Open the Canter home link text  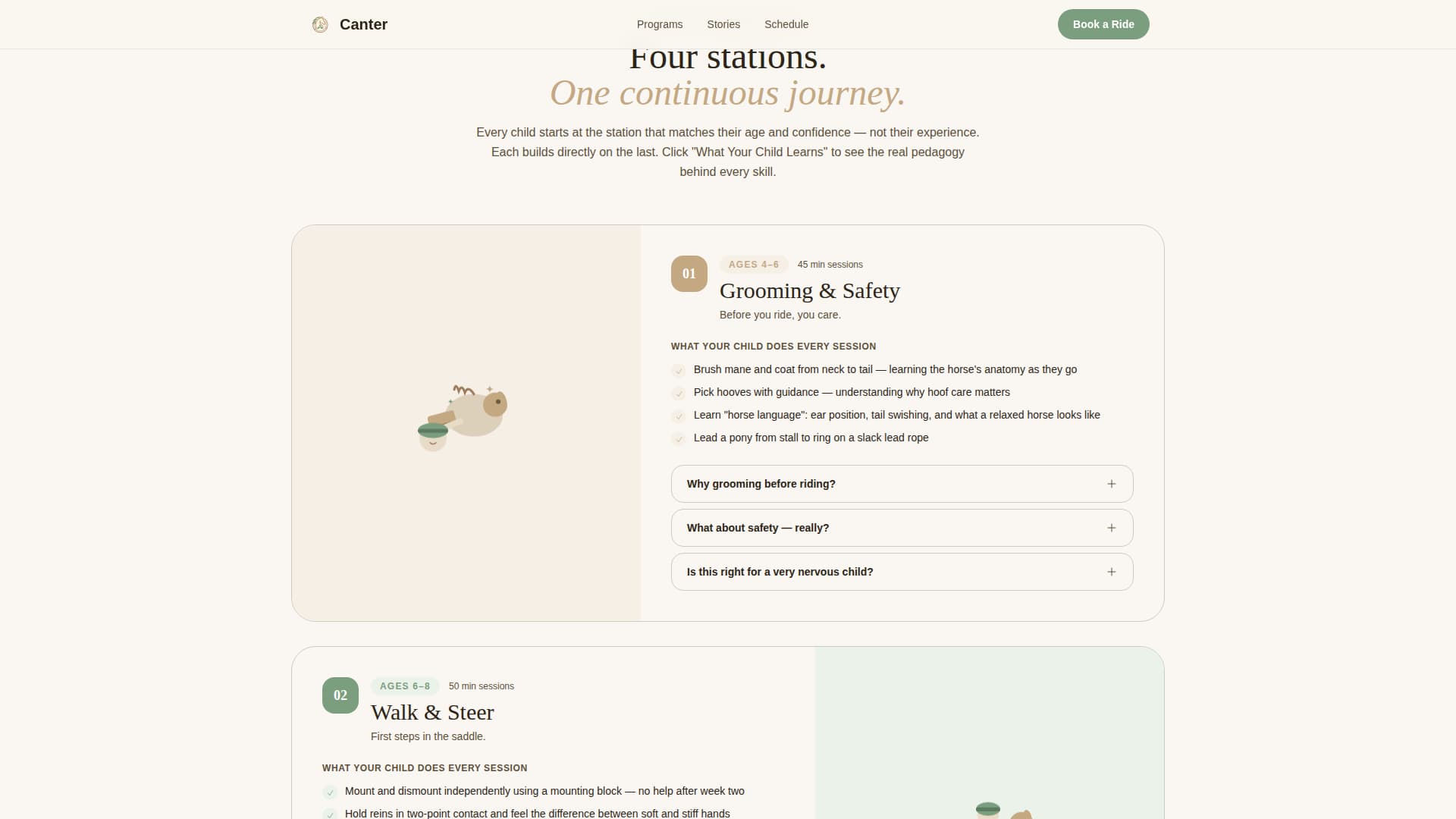coord(363,24)
